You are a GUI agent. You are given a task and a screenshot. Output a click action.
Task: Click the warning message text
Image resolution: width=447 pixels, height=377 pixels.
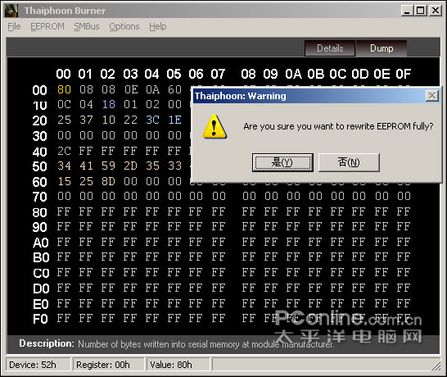click(338, 126)
